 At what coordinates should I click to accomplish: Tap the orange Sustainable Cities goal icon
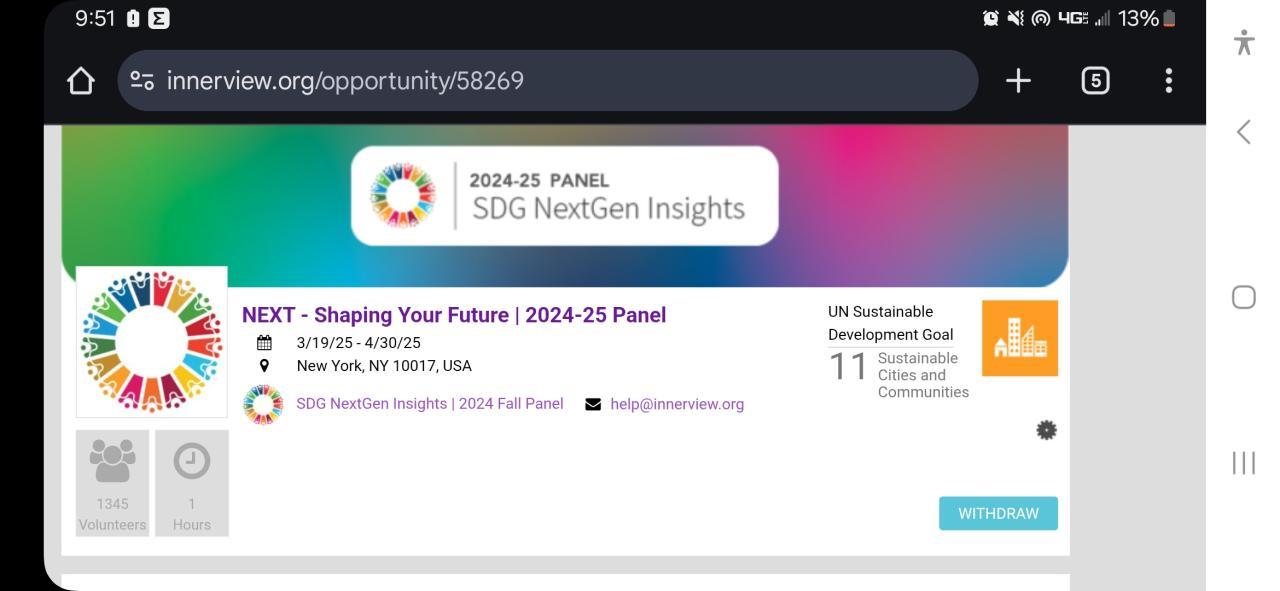pyautogui.click(x=1019, y=338)
